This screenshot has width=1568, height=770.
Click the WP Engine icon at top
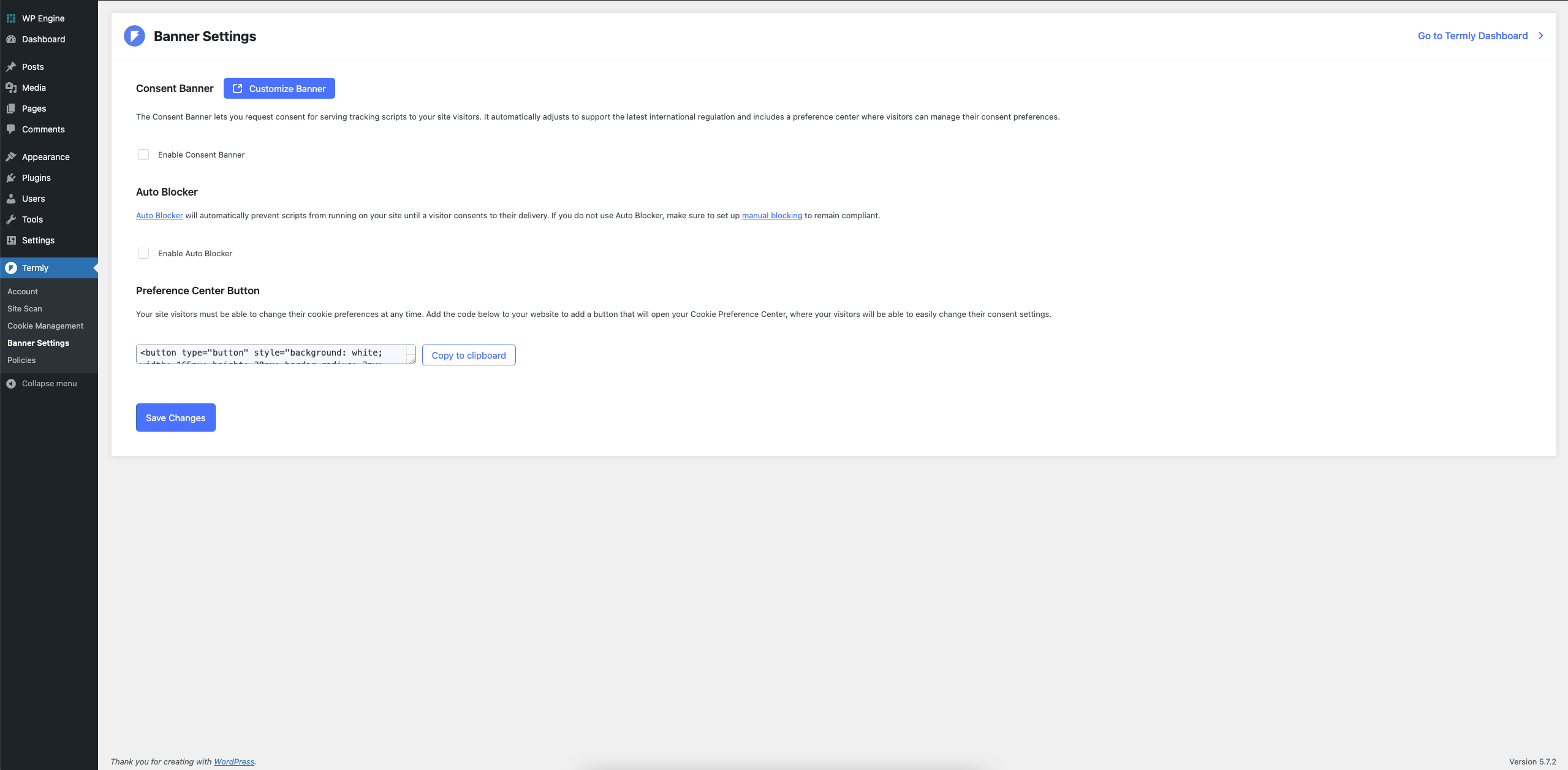(11, 18)
